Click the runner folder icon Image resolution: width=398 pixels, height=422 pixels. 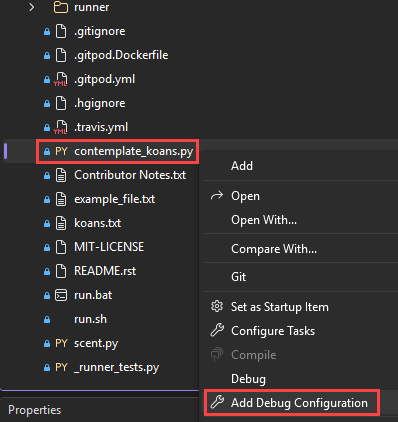(x=61, y=7)
